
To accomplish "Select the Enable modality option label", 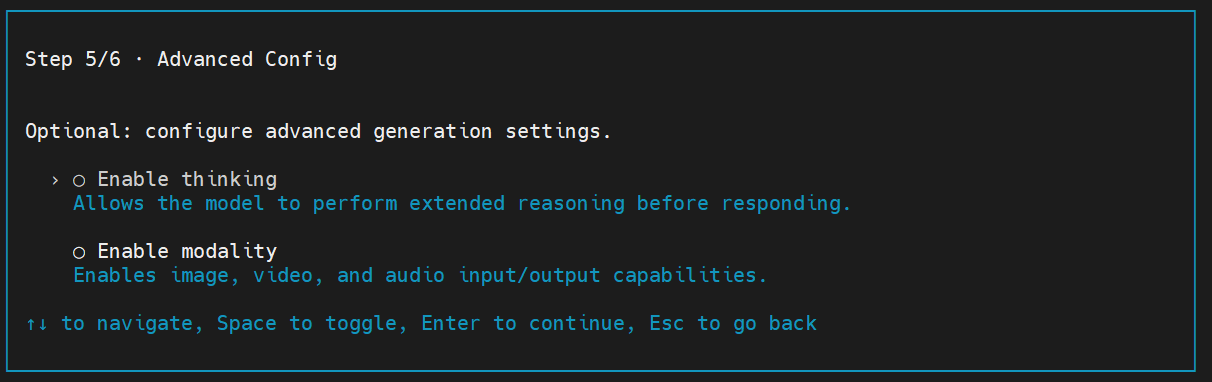I will click(x=187, y=251).
